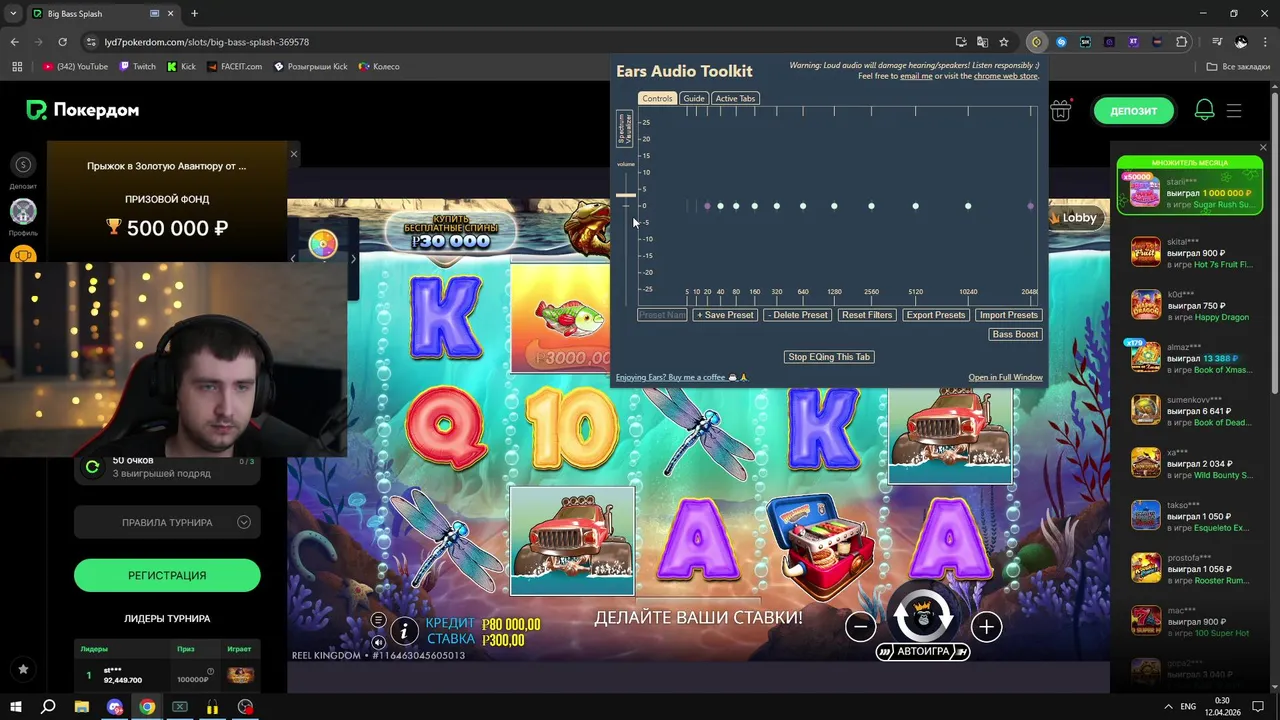Image resolution: width=1280 pixels, height=720 pixels.
Task: Open the chrome web store link
Action: (x=1006, y=76)
